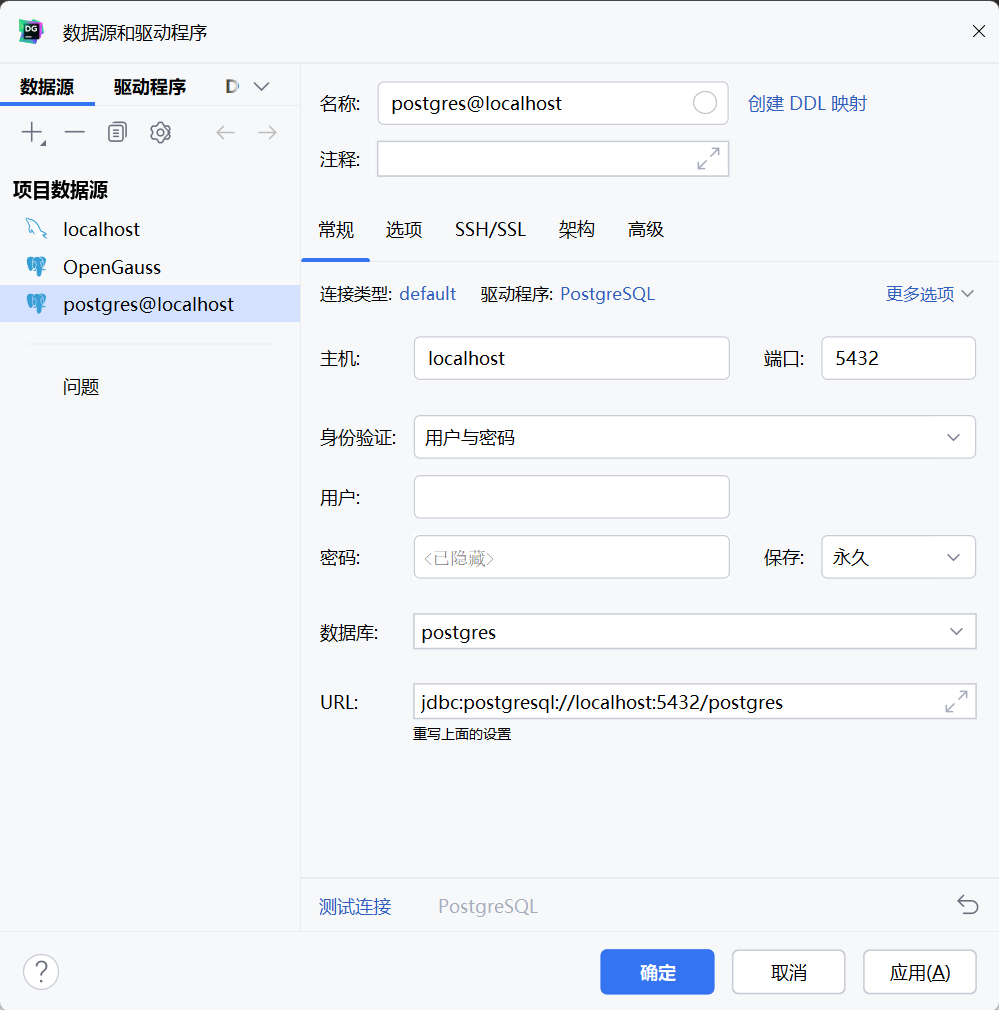Select postgres@localhost data source in tree

[x=150, y=304]
